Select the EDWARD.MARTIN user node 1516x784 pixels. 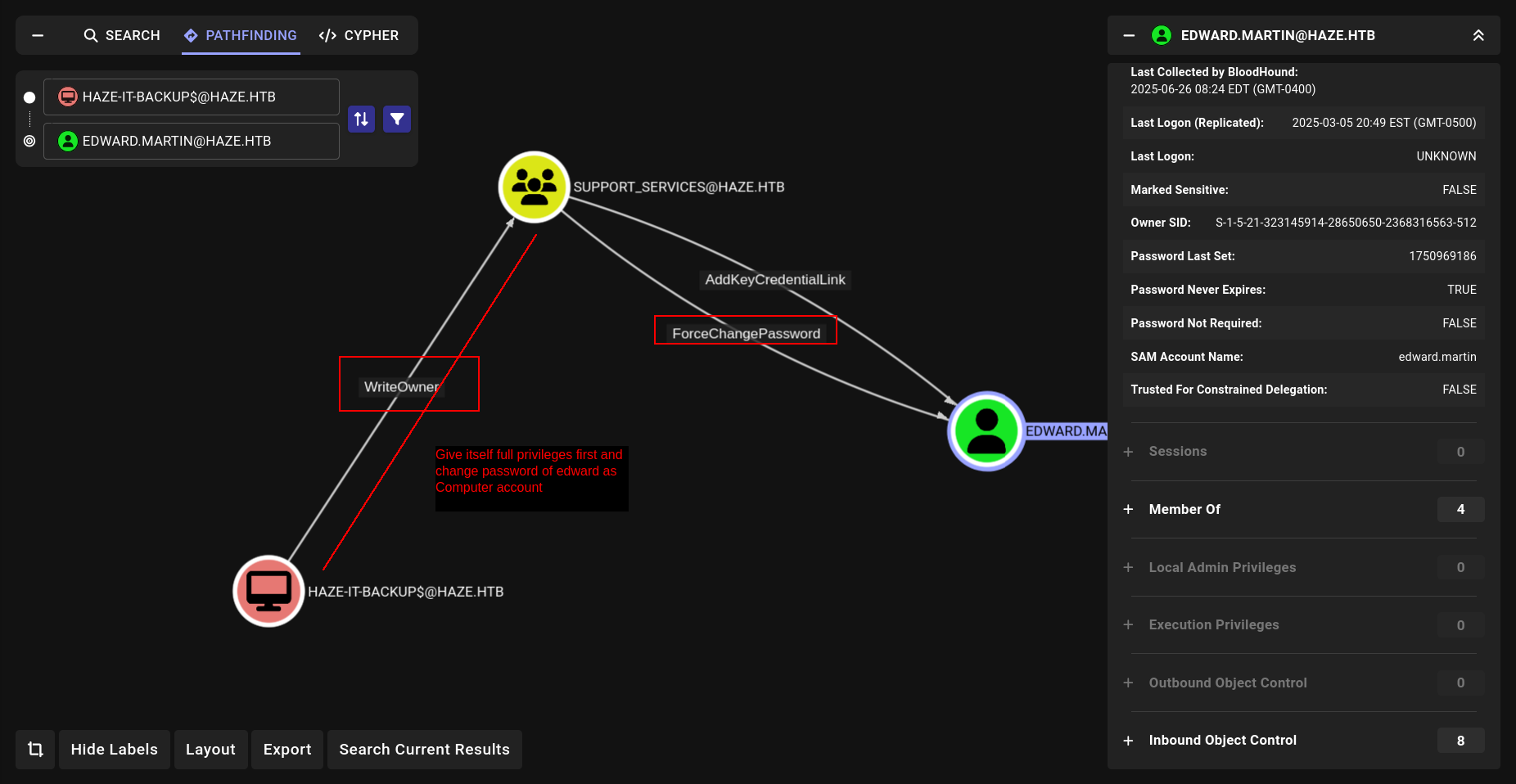pyautogui.click(x=986, y=430)
